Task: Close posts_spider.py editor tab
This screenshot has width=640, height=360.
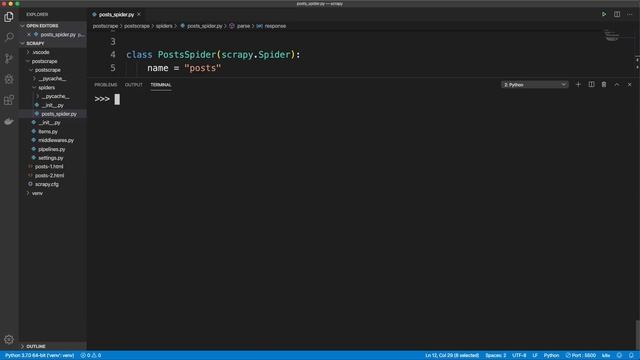Action: coord(139,14)
